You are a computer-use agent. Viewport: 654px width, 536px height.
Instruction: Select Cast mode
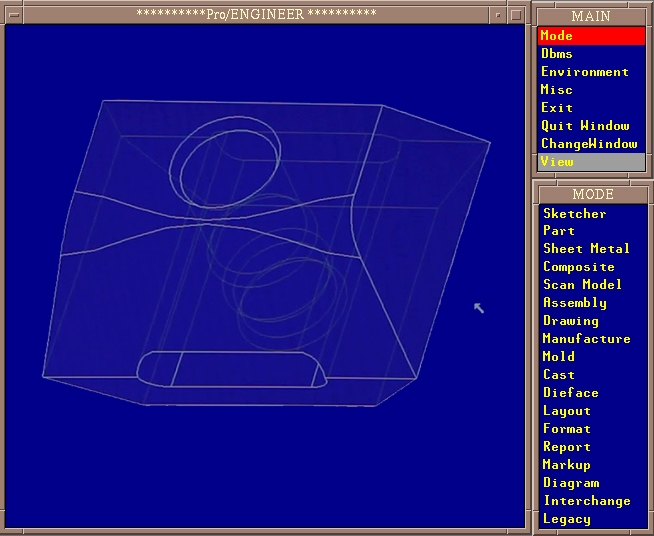click(x=593, y=375)
